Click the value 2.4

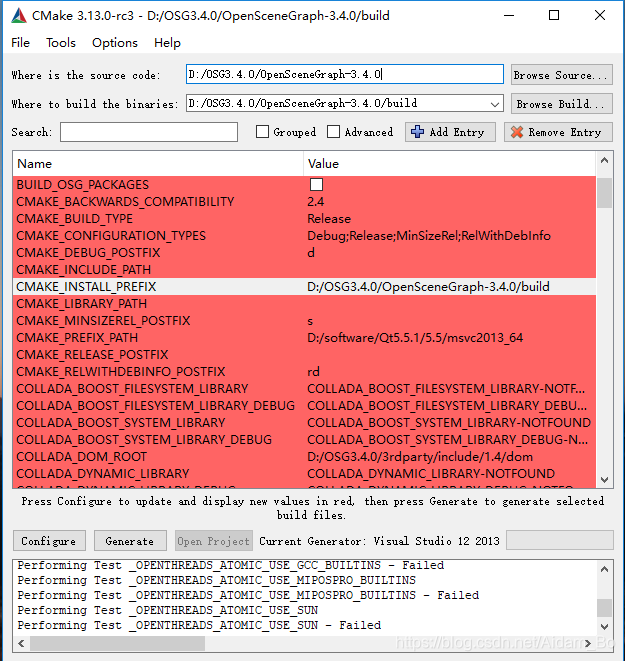(x=316, y=202)
